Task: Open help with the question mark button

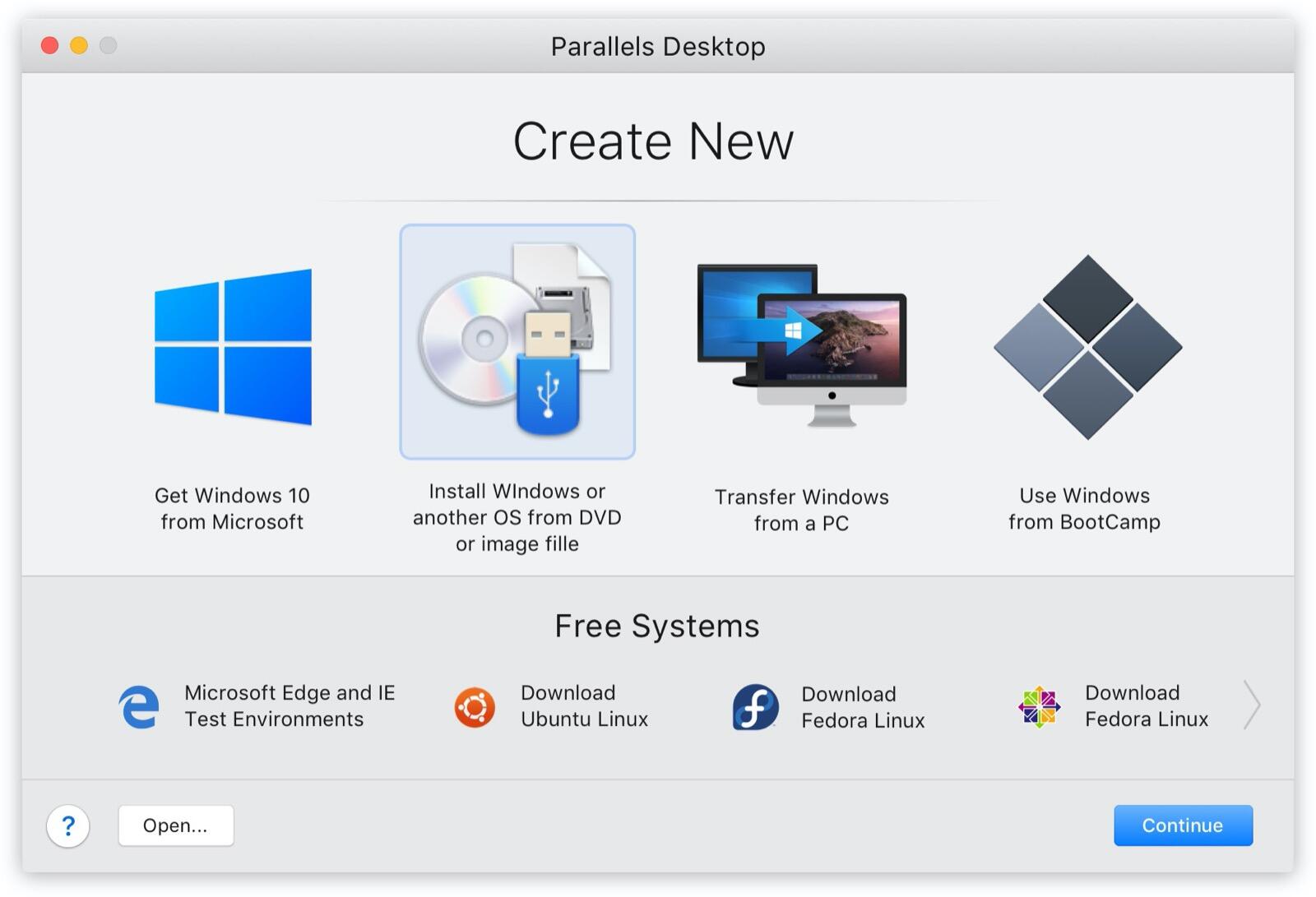Action: (x=68, y=825)
